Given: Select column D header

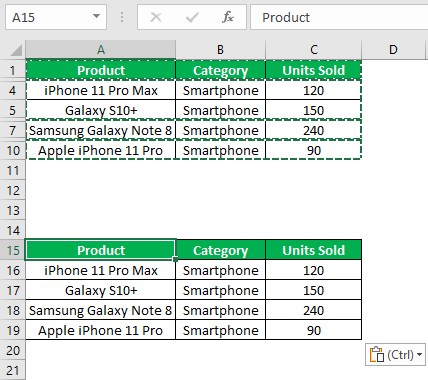Looking at the screenshot, I should point(393,50).
